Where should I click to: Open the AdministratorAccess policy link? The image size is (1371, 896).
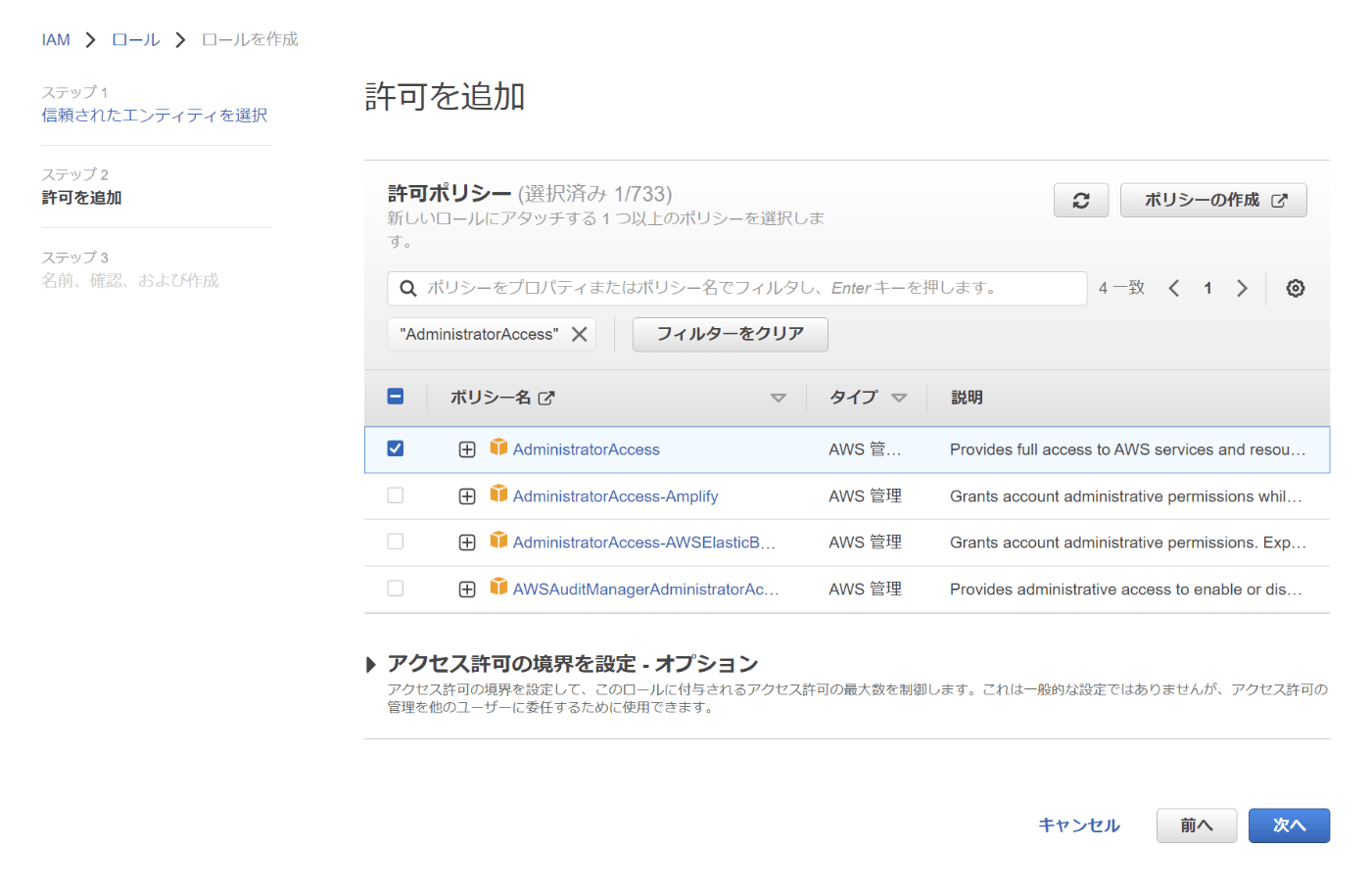tap(587, 449)
